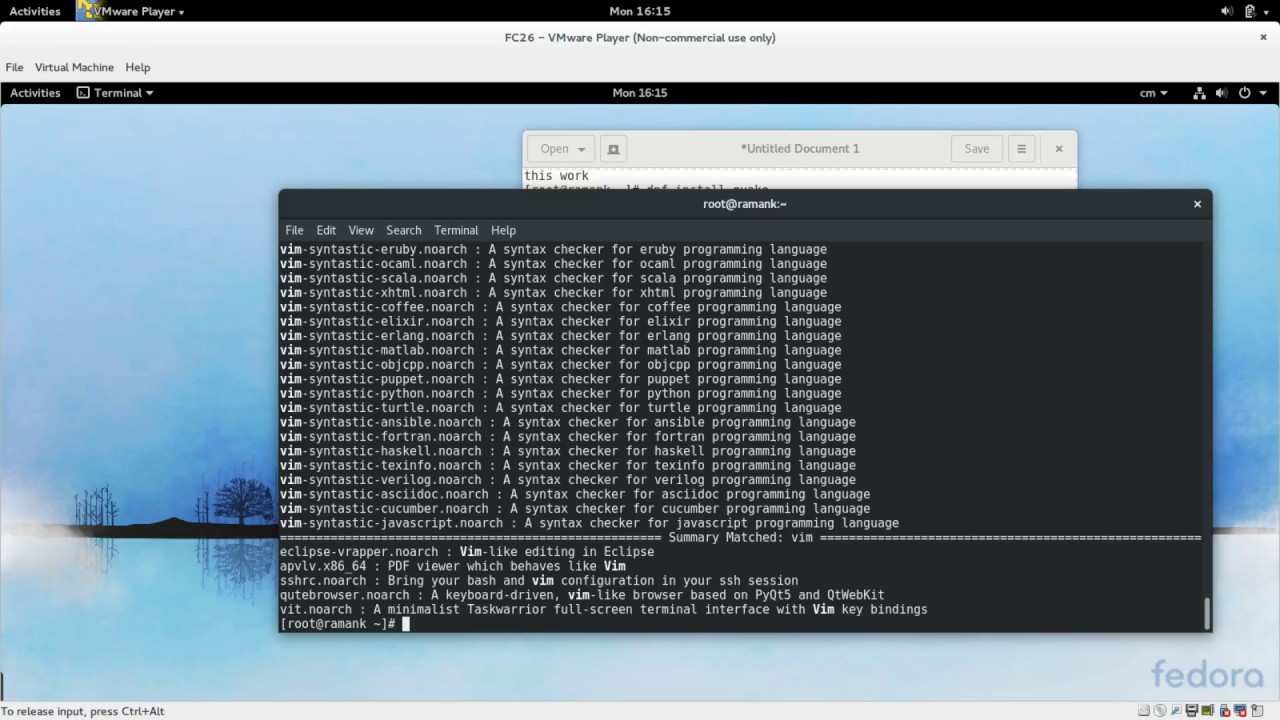Click the Untitled Document 1 title bar
The width and height of the screenshot is (1280, 720).
click(799, 148)
